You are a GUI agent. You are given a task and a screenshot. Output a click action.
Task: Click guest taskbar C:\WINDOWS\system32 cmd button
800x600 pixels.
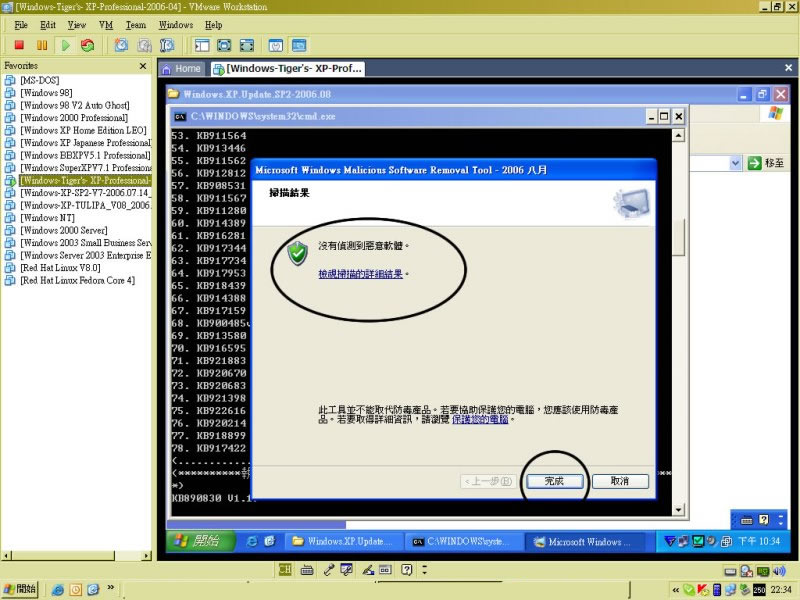[463, 542]
